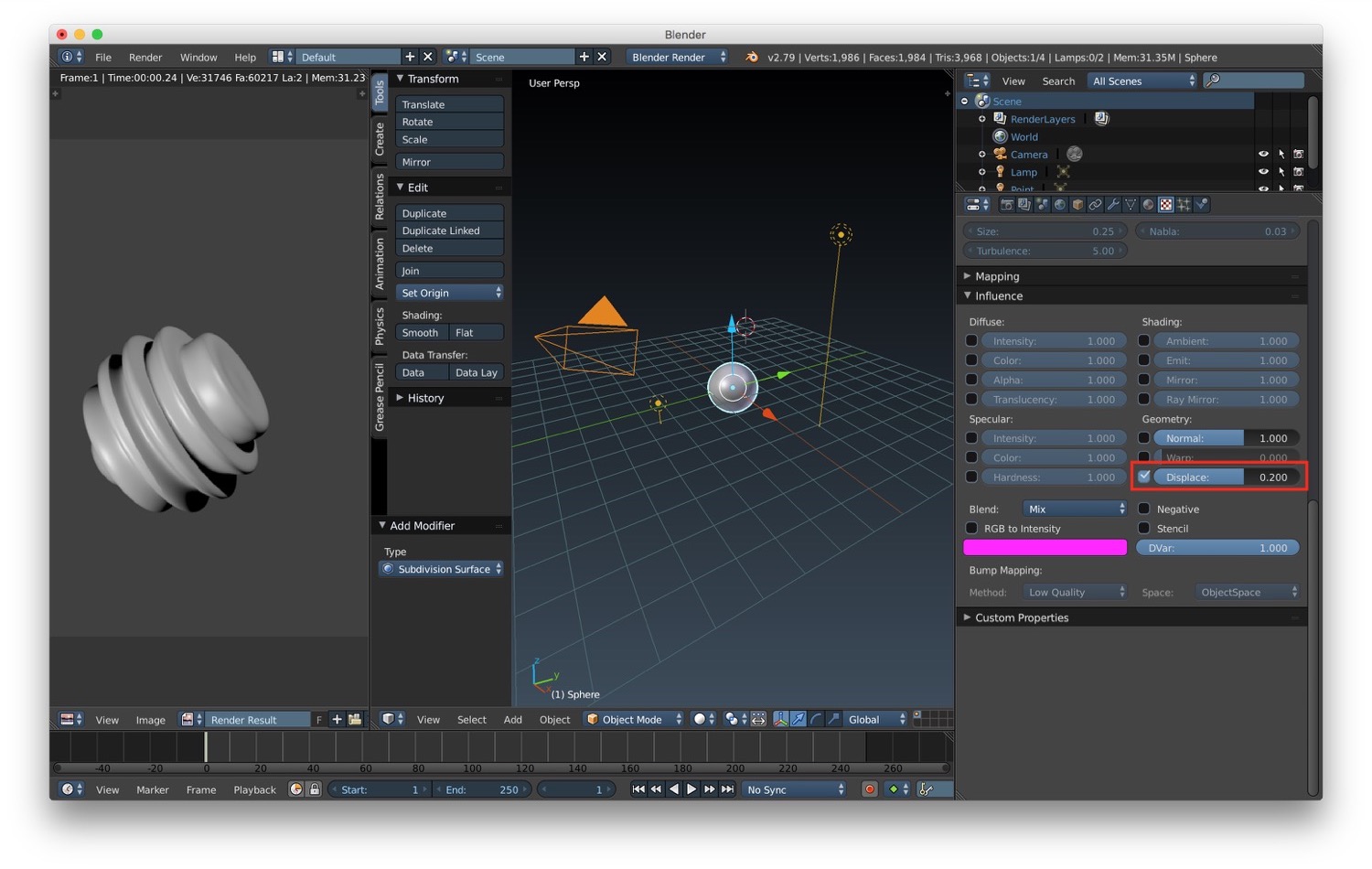Click the Translate button
The image size is (1372, 869).
coord(449,104)
